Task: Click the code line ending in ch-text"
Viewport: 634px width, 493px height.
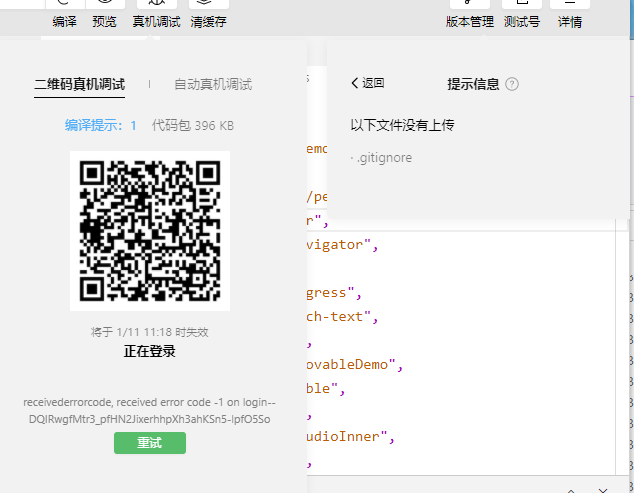Action: point(342,317)
